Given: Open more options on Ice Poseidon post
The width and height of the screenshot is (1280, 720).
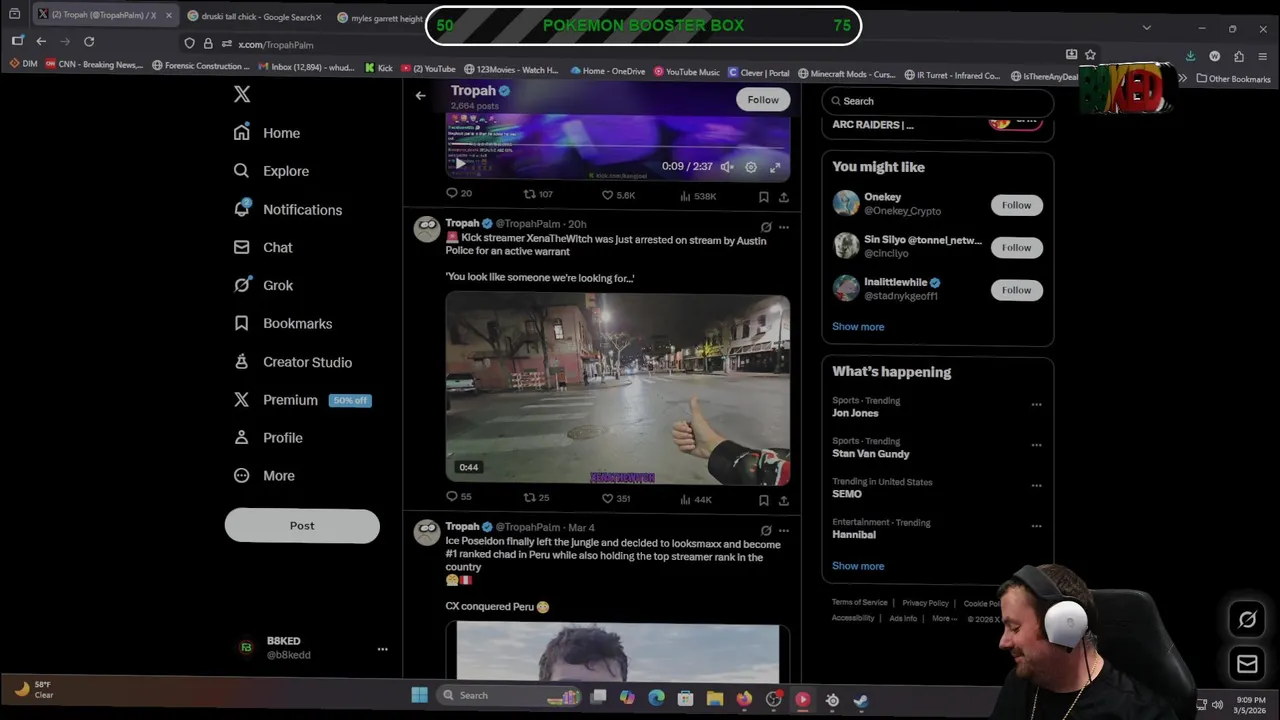Looking at the screenshot, I should point(784,530).
